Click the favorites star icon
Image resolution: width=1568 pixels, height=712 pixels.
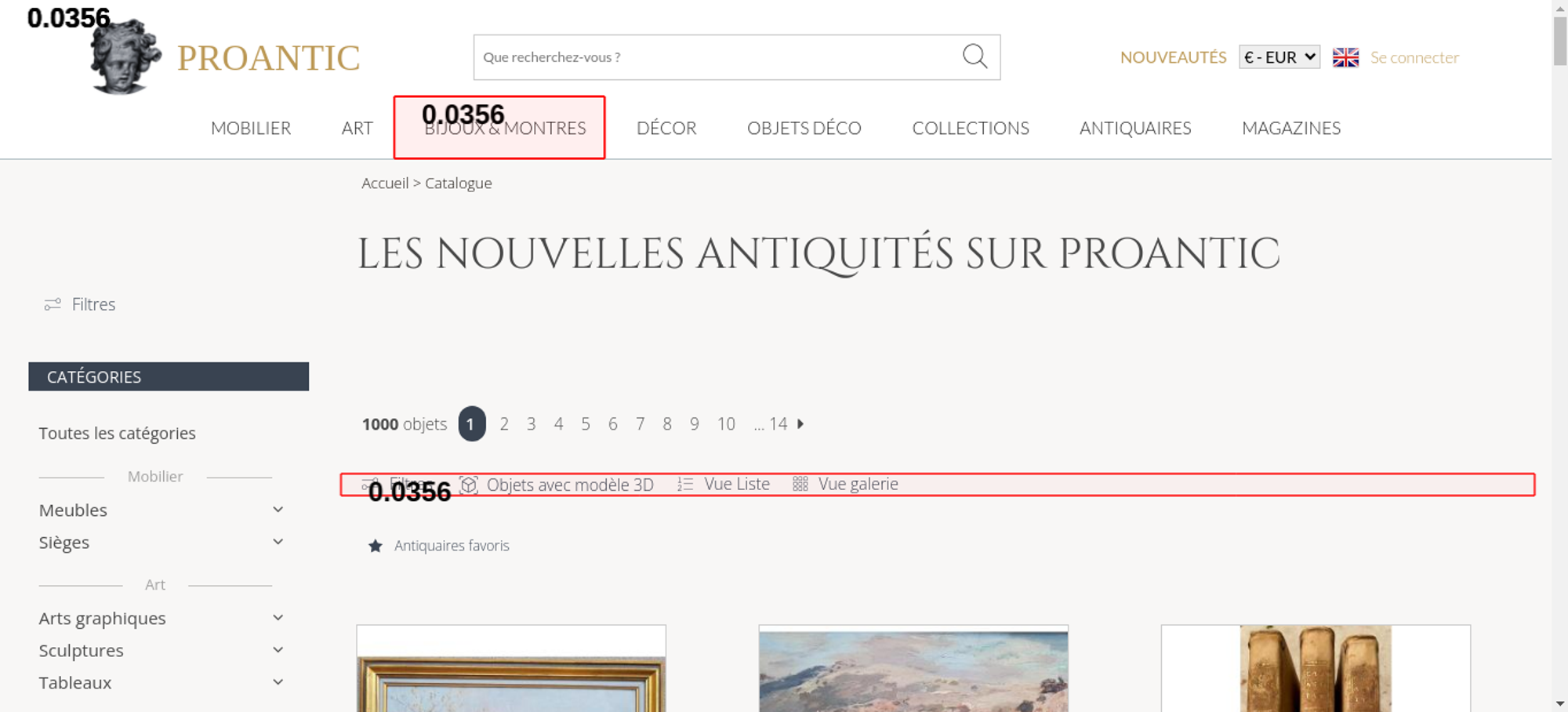click(376, 546)
